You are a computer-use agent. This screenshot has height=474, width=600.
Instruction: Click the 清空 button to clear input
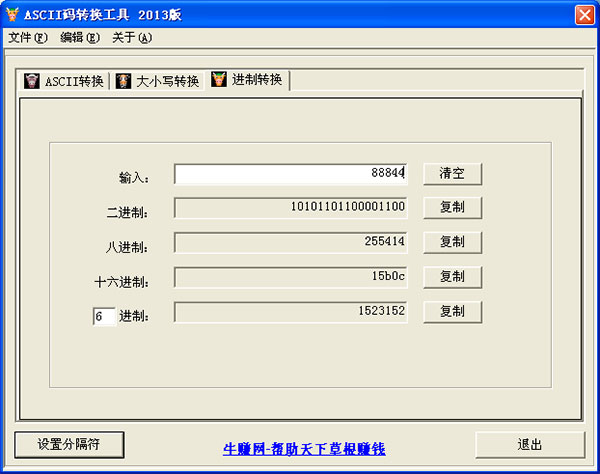coord(452,174)
